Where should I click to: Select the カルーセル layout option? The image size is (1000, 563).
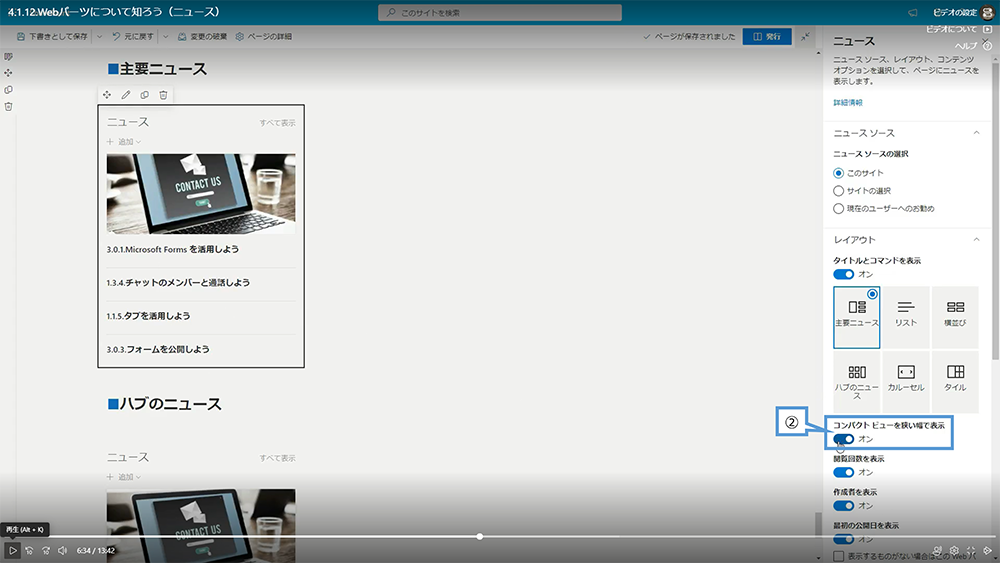point(906,381)
